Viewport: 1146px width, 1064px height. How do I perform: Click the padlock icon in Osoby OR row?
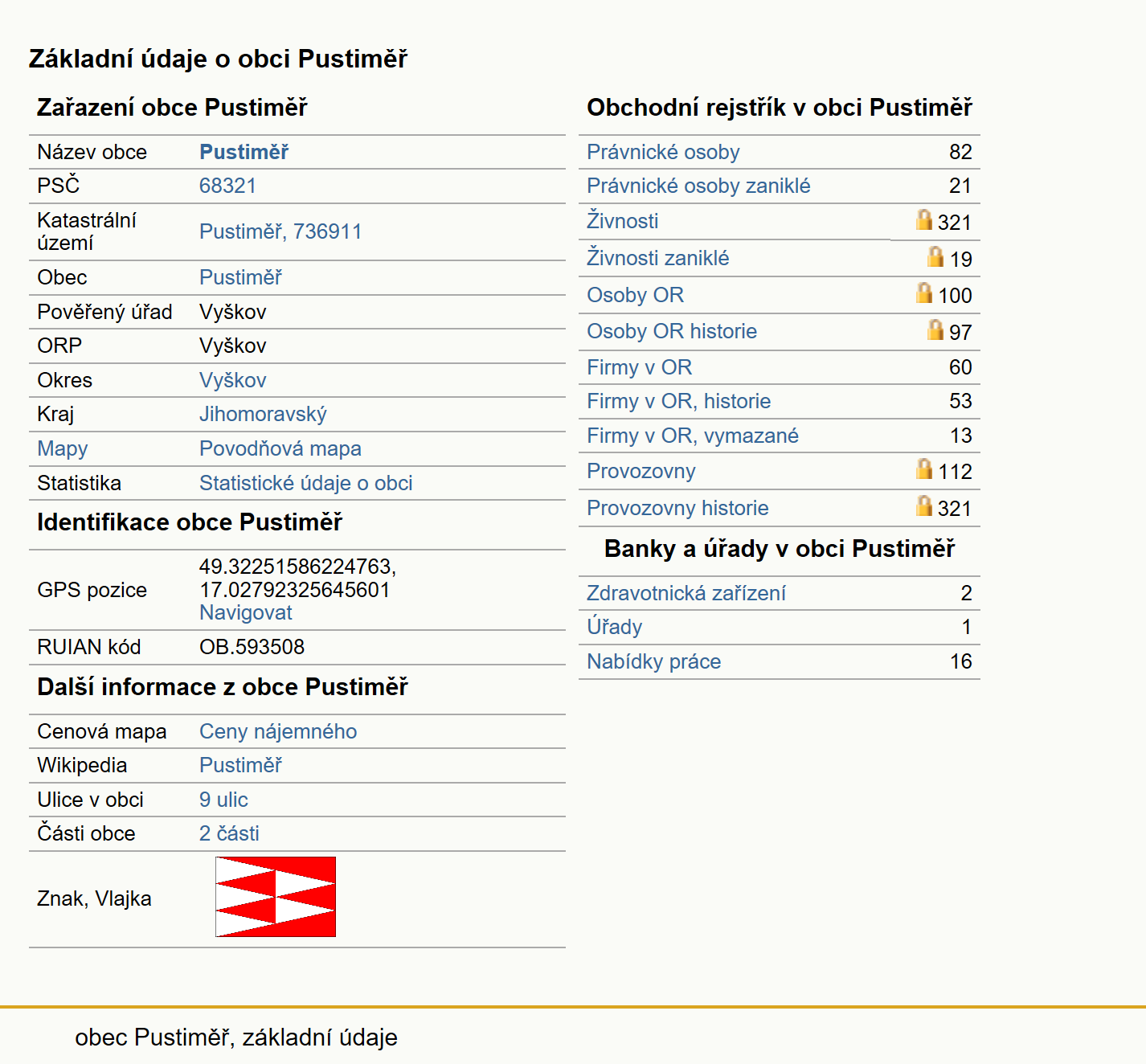(924, 293)
